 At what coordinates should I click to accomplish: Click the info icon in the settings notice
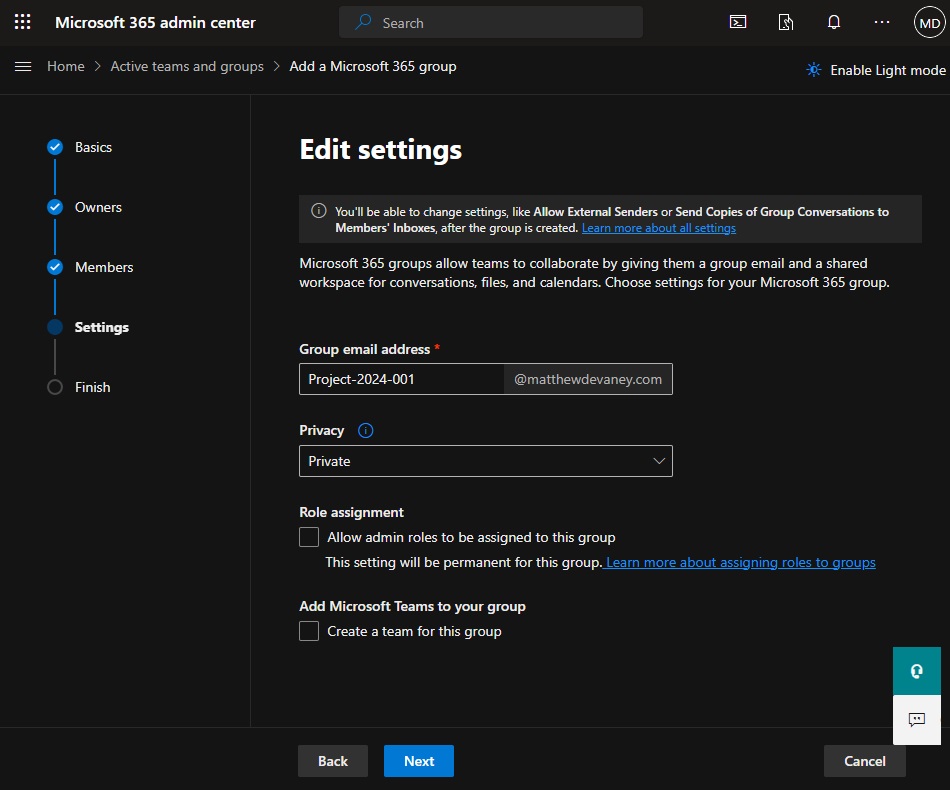coord(319,211)
